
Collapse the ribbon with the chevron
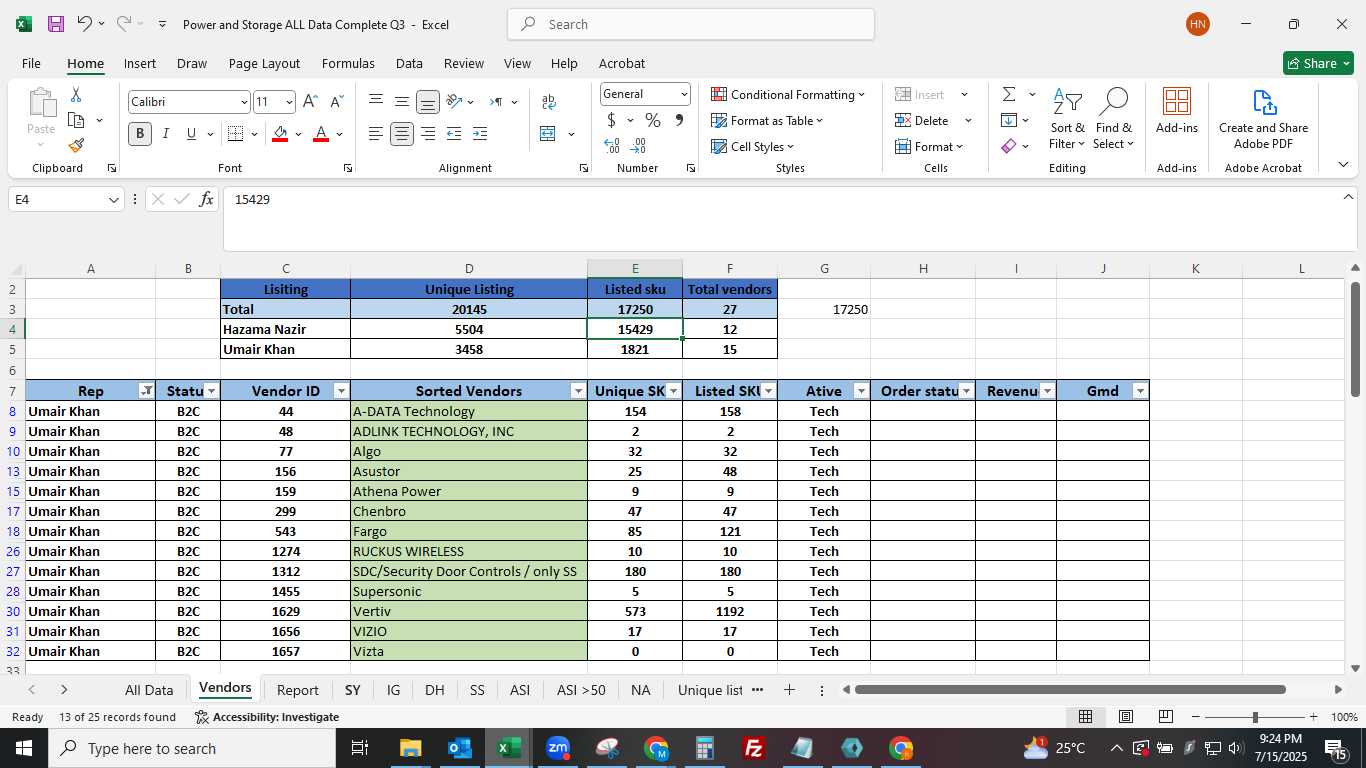[x=1343, y=165]
